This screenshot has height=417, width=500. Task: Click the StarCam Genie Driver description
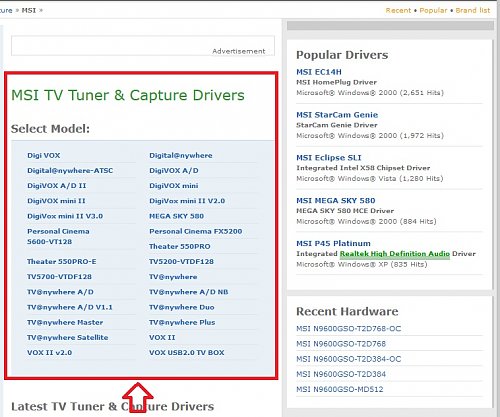(337, 125)
